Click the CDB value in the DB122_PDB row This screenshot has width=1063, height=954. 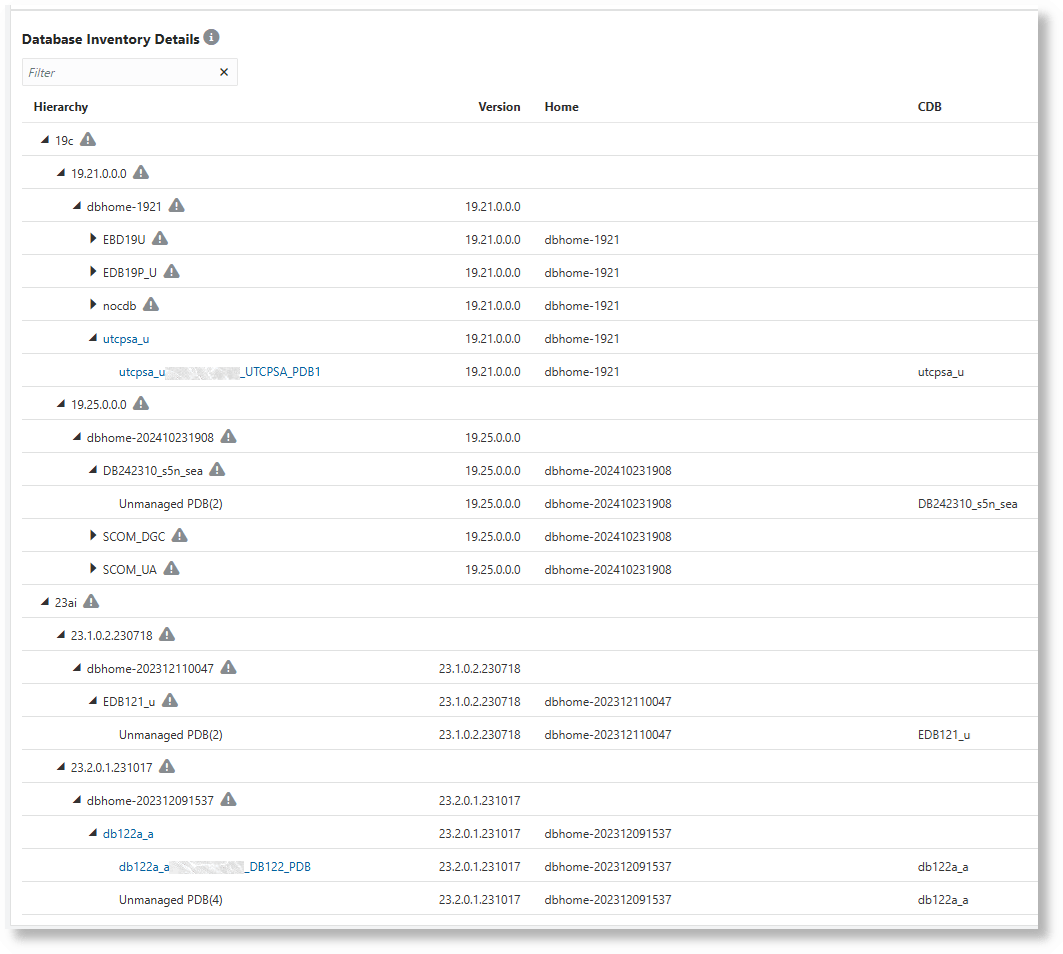pyautogui.click(x=943, y=867)
